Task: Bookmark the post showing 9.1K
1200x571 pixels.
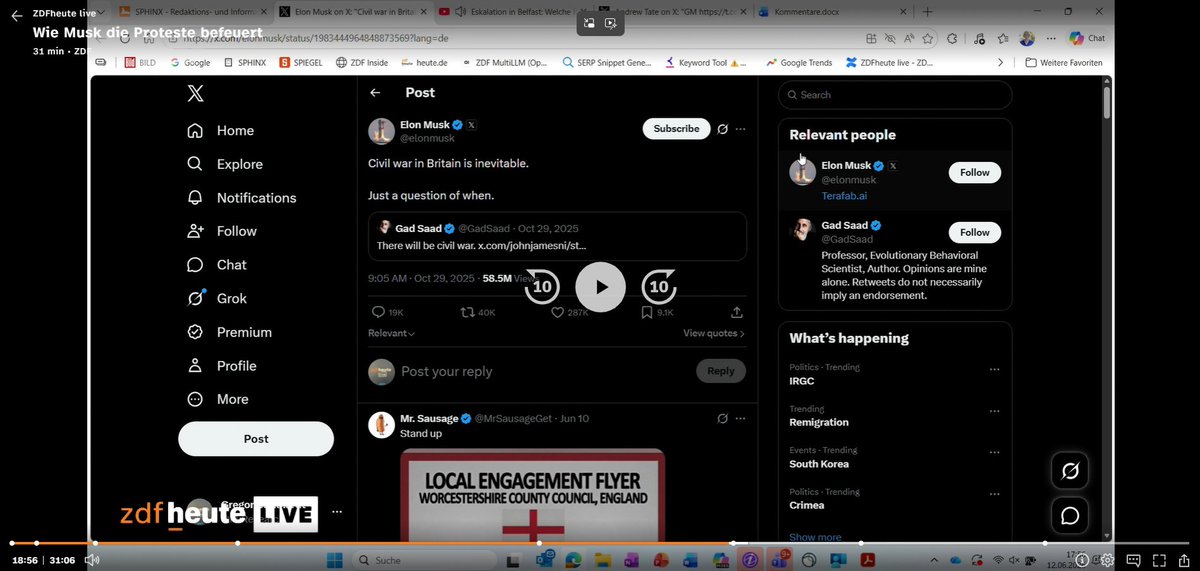Action: click(658, 313)
